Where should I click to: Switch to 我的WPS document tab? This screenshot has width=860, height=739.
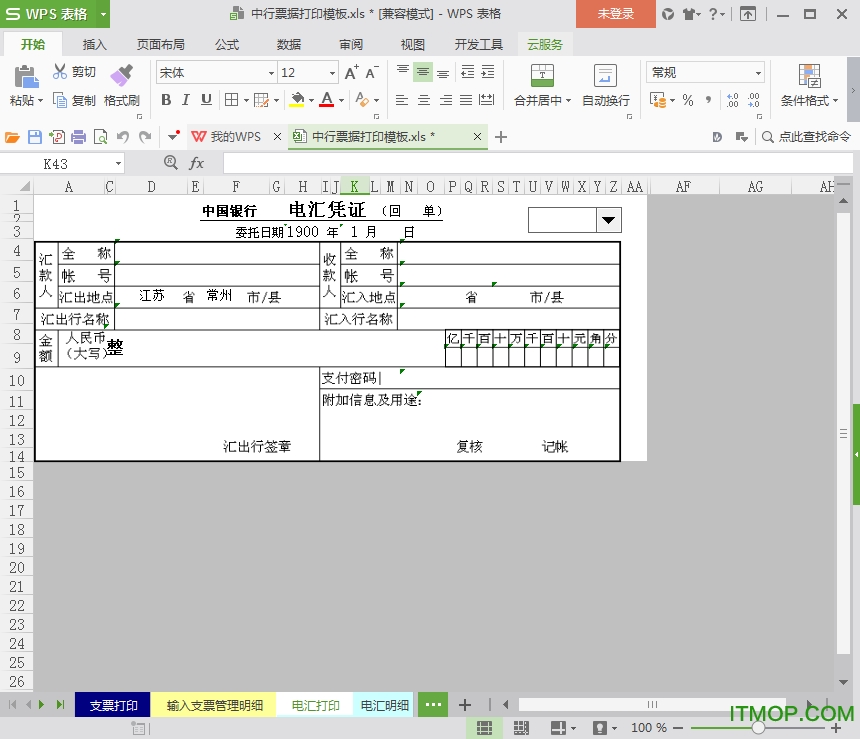[235, 137]
